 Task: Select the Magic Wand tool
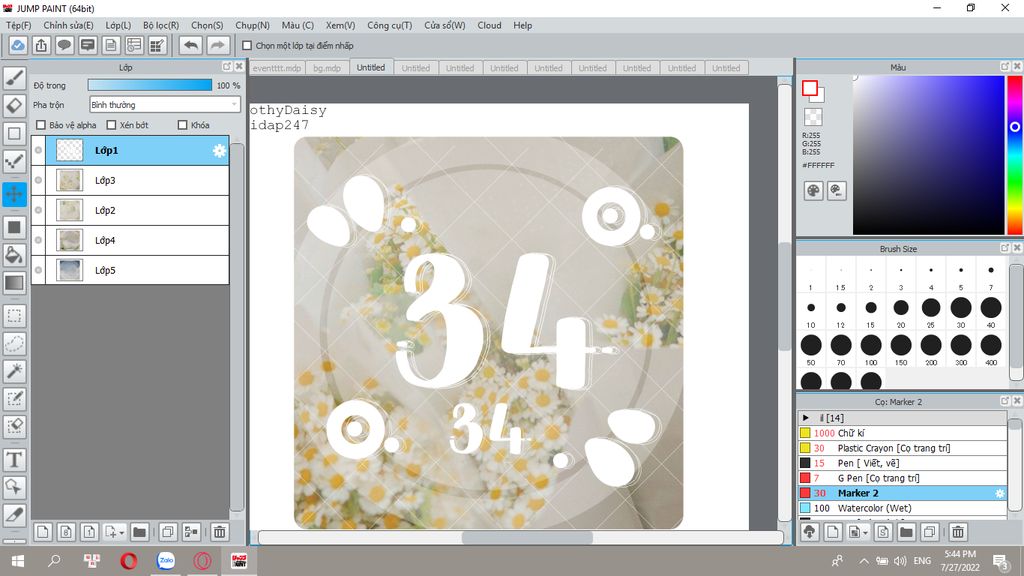(x=14, y=371)
